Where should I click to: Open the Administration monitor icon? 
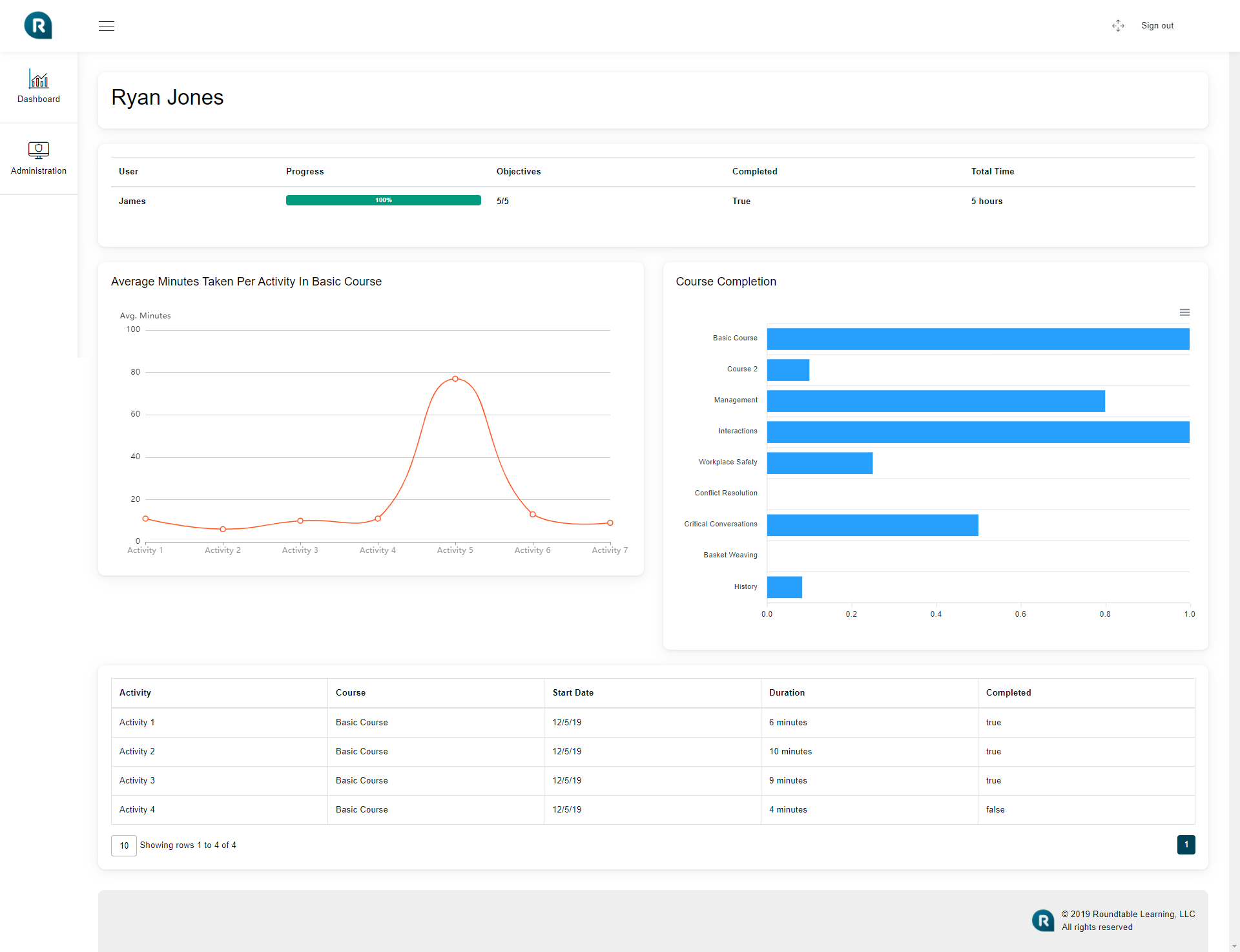click(39, 150)
